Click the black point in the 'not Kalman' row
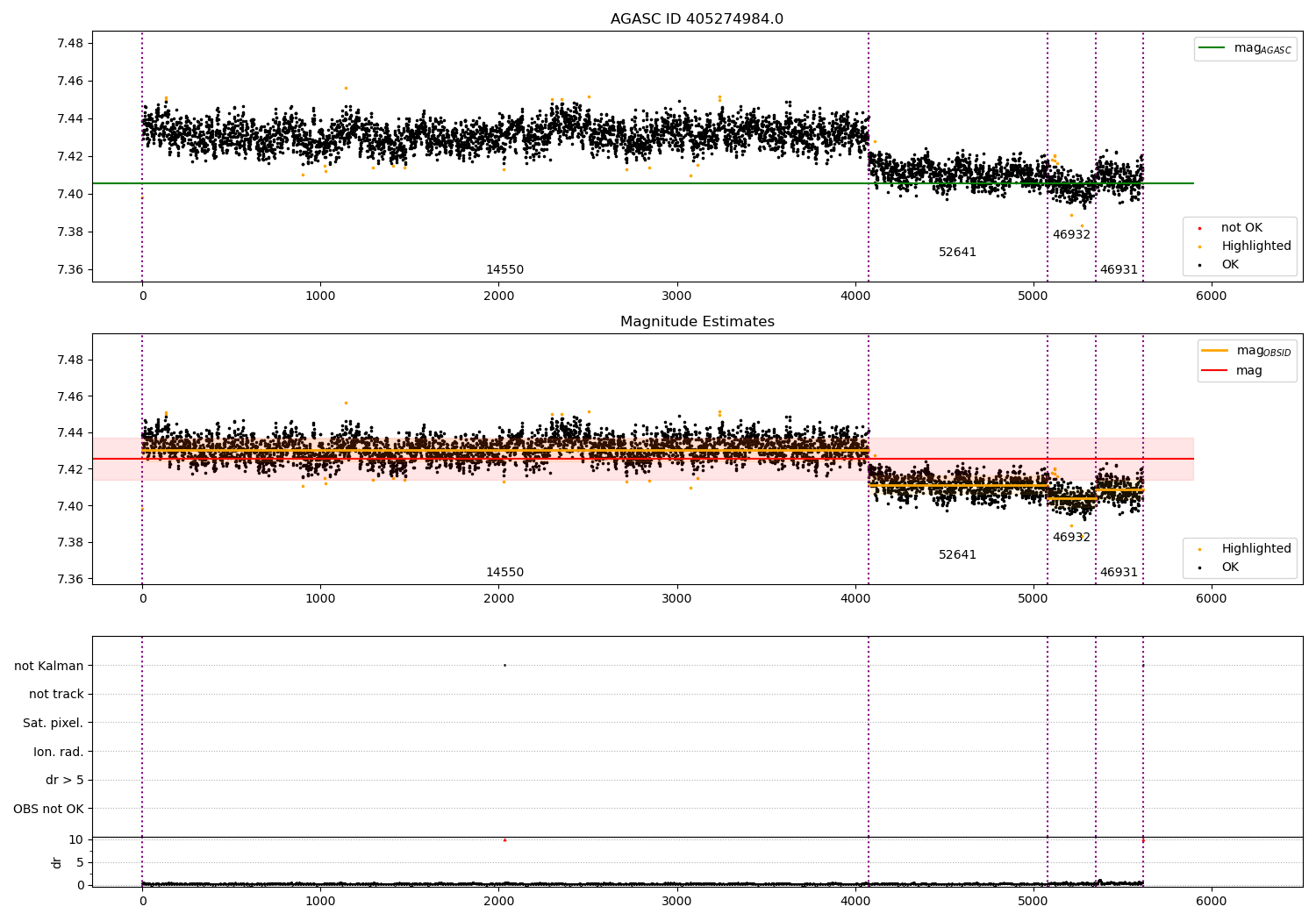The height and width of the screenshot is (921, 1316). pos(504,665)
